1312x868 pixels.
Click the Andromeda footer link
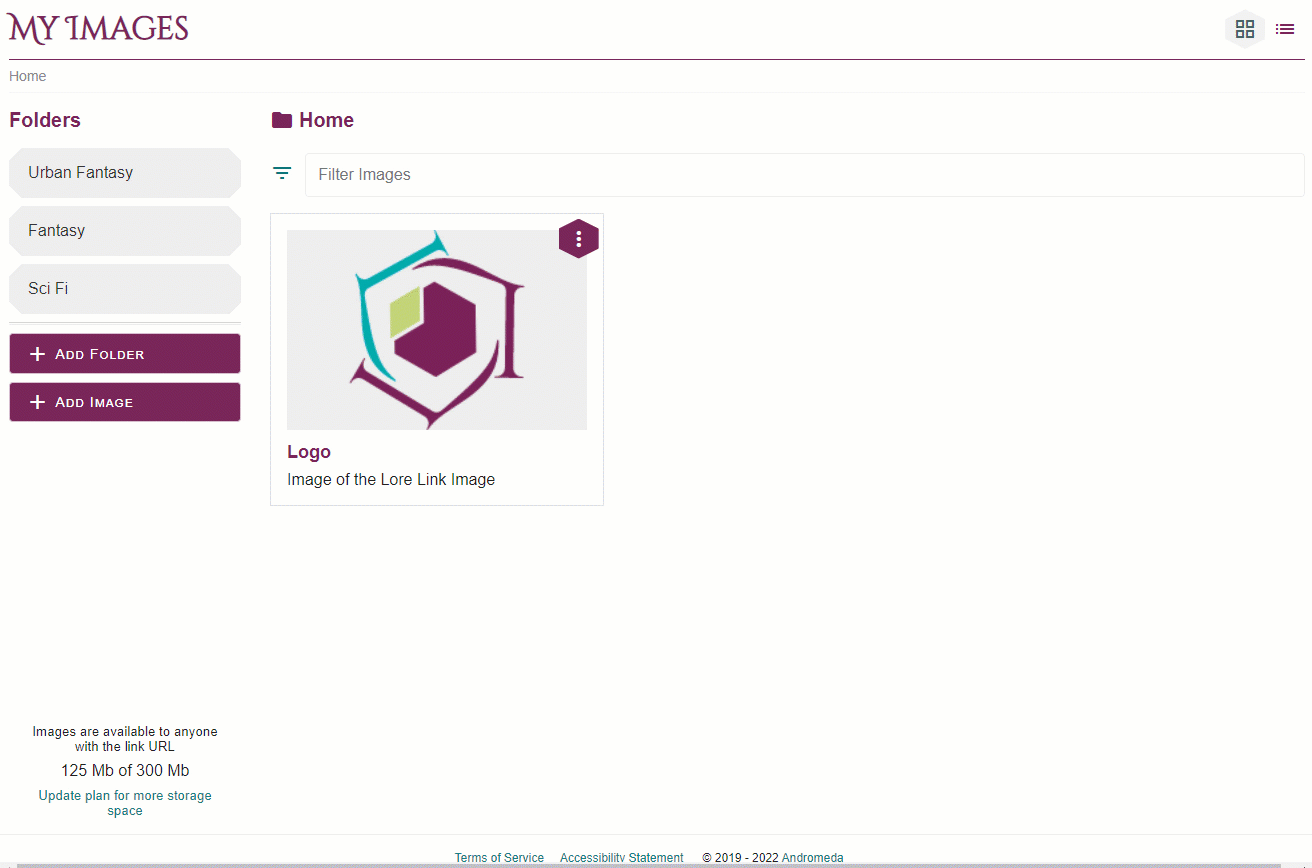pyautogui.click(x=812, y=858)
